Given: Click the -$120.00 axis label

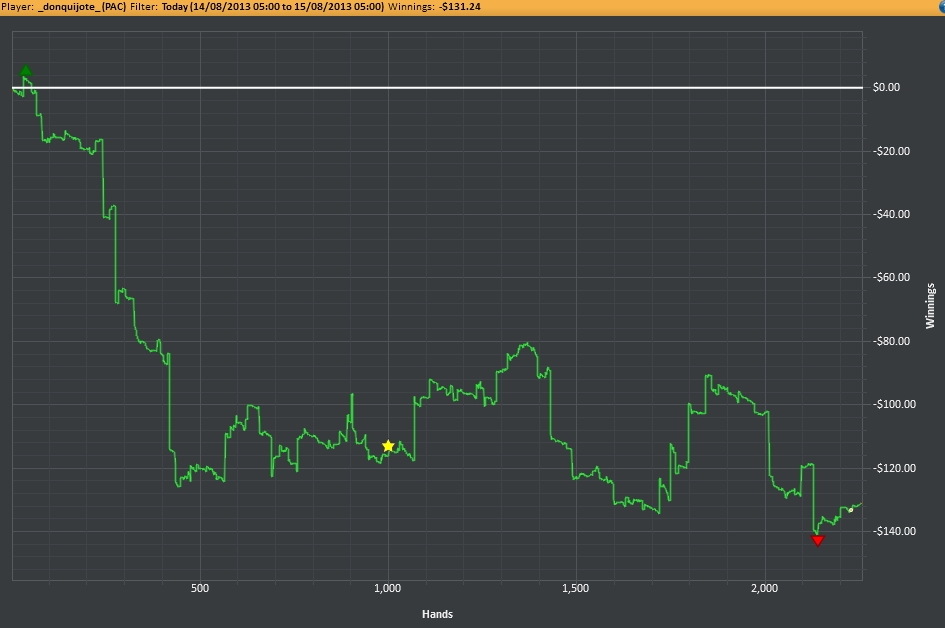Looking at the screenshot, I should [894, 468].
